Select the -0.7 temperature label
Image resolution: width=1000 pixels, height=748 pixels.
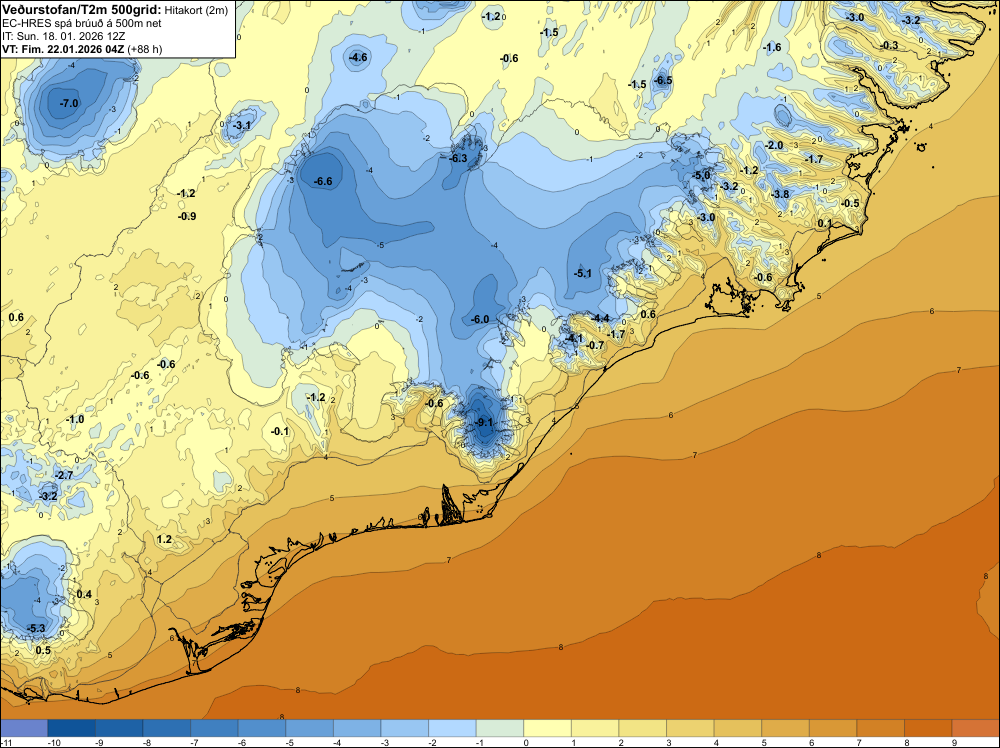click(595, 345)
